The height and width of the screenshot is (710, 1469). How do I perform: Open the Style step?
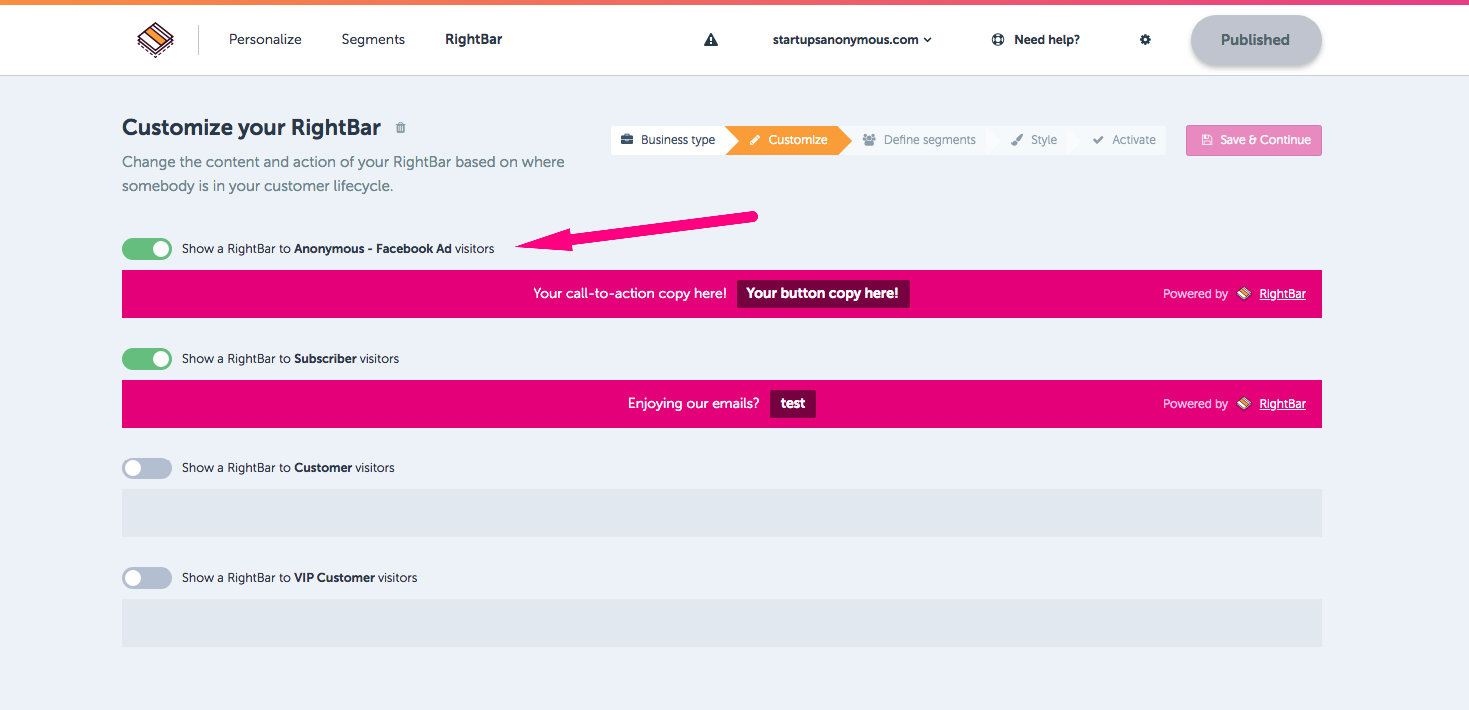click(x=1034, y=140)
